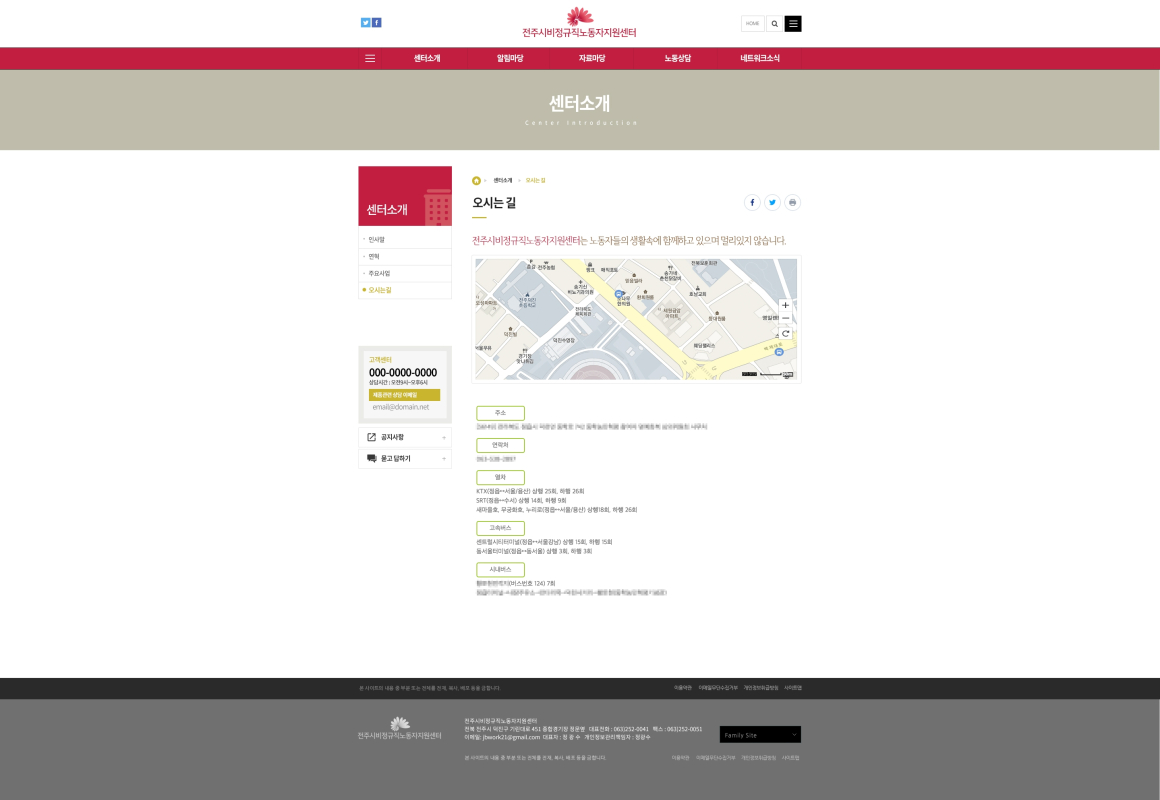Screen dimensions: 1160x800
Task: Click the HOME button in the header
Action: (752, 24)
